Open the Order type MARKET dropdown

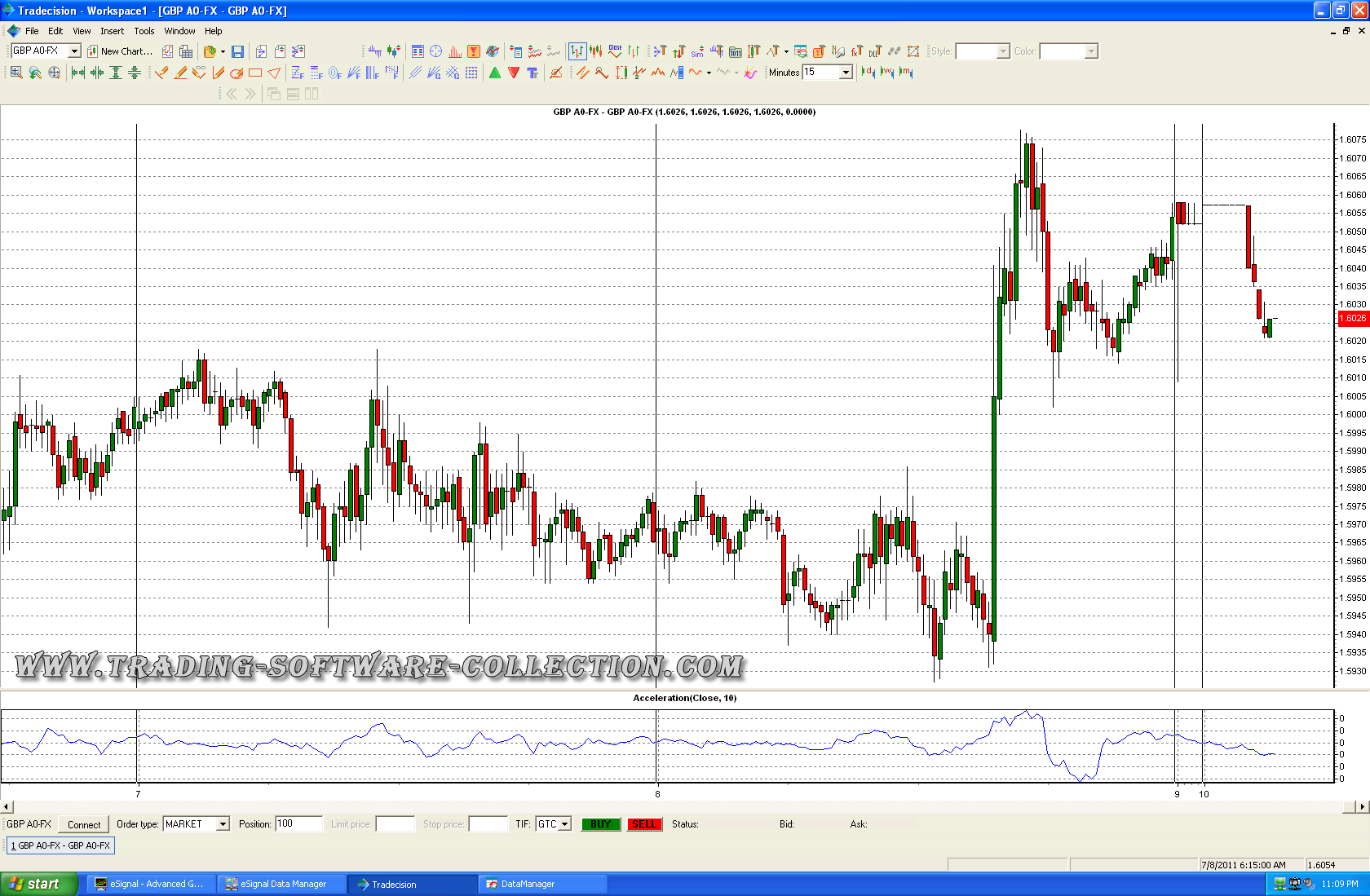[x=223, y=824]
